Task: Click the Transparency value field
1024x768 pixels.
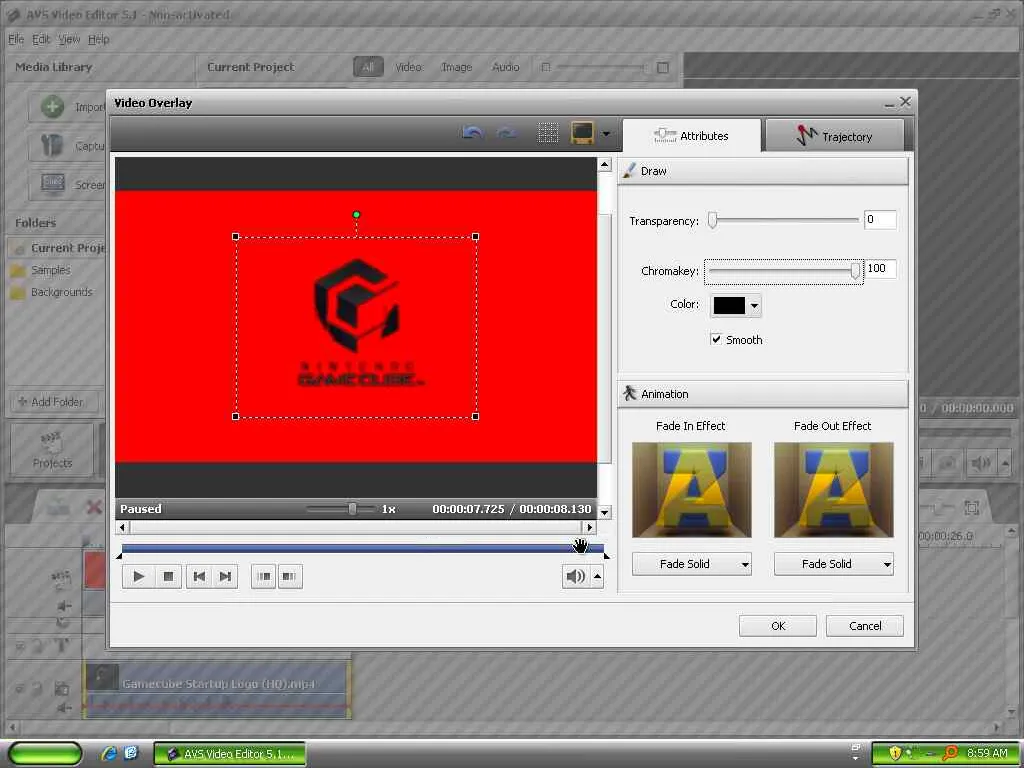Action: [x=880, y=220]
